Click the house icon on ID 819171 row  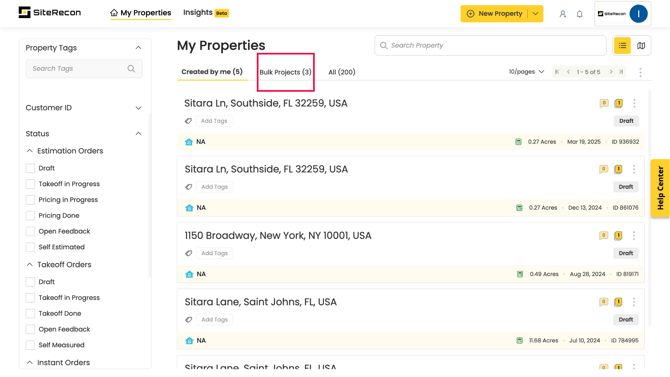click(189, 274)
